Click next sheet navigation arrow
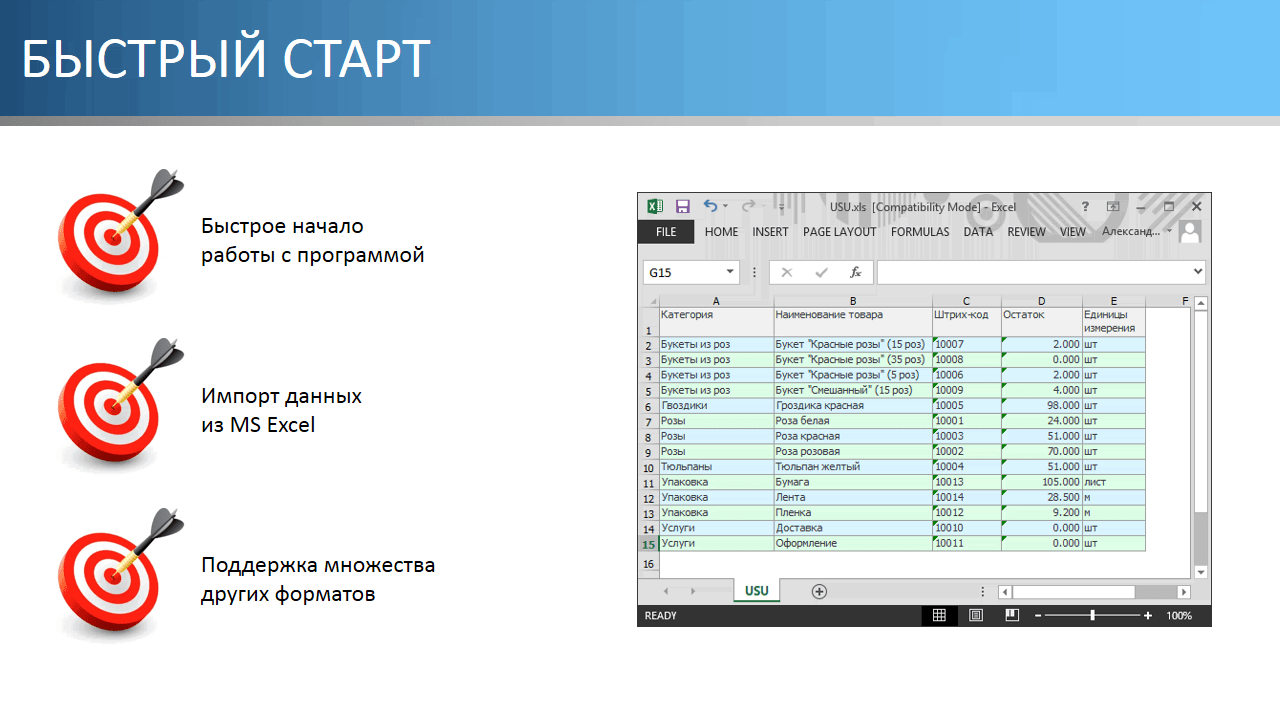Screen dimensions: 1280x720 click(x=693, y=592)
